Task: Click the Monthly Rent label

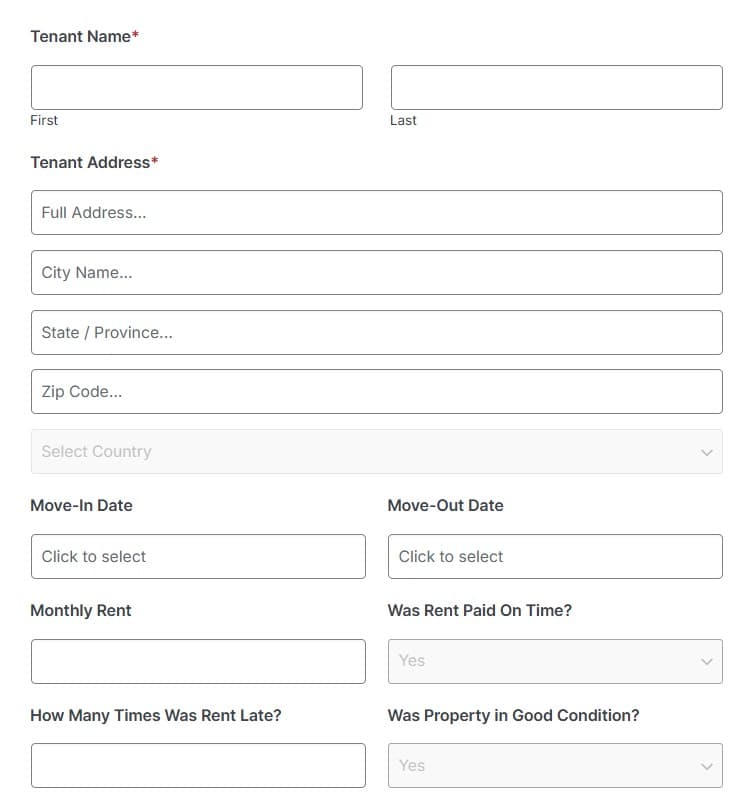Action: coord(81,611)
